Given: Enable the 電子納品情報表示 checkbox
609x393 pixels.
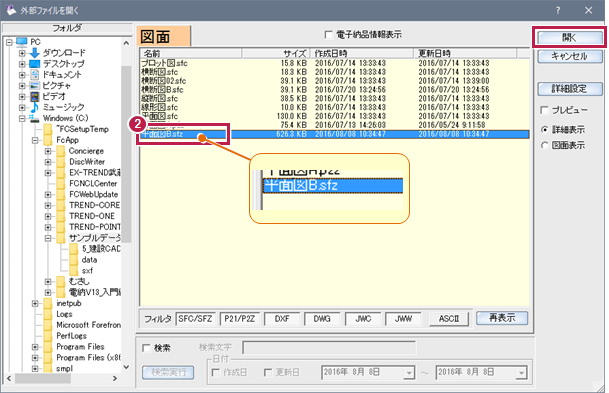Looking at the screenshot, I should click(x=329, y=35).
